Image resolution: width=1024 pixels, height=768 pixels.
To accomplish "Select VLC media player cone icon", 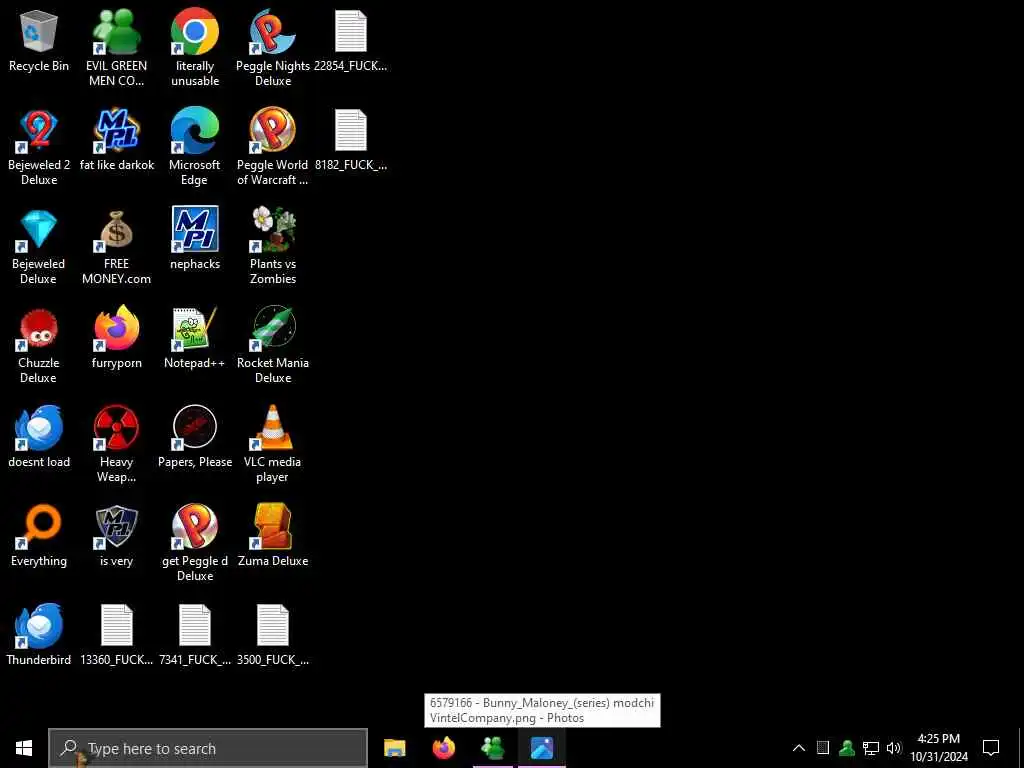I will 273,445.
